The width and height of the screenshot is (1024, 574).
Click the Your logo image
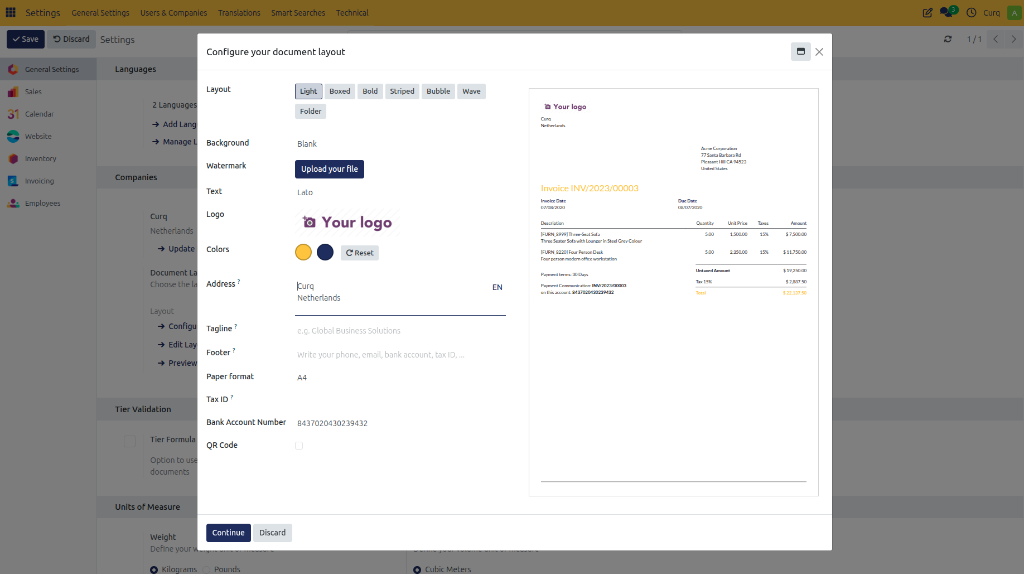347,223
